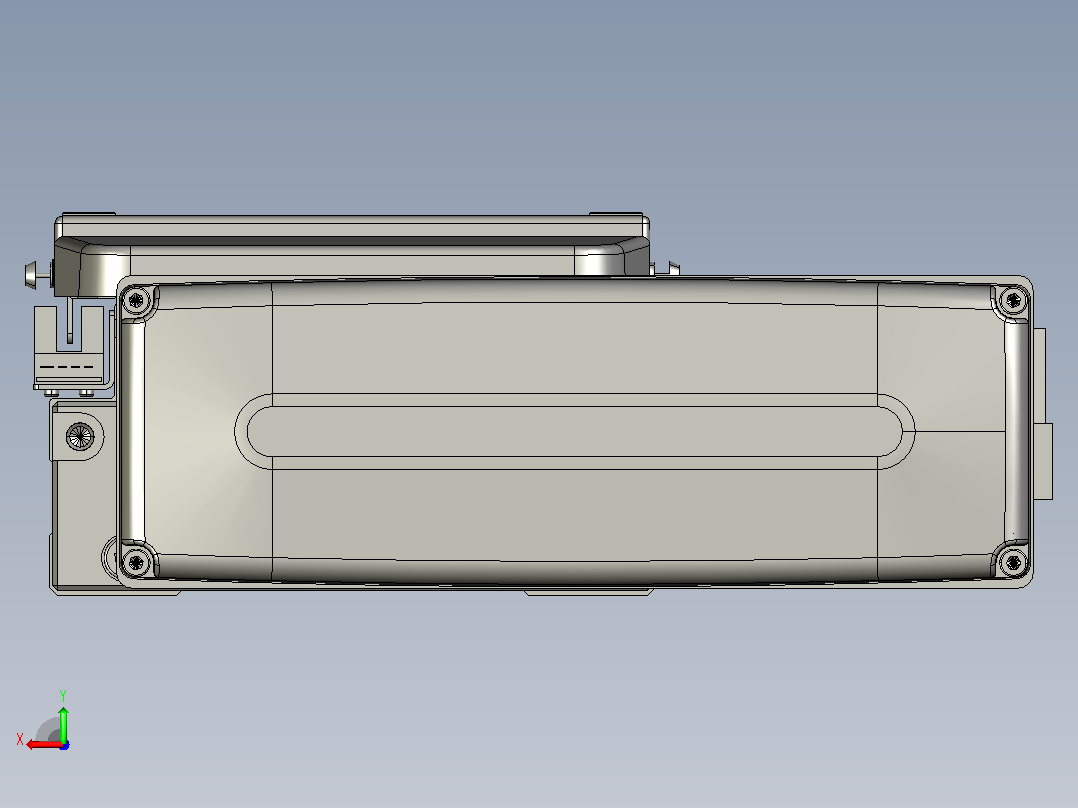Select the bottom-left corner screw on the cover
The width and height of the screenshot is (1078, 808).
pos(135,563)
